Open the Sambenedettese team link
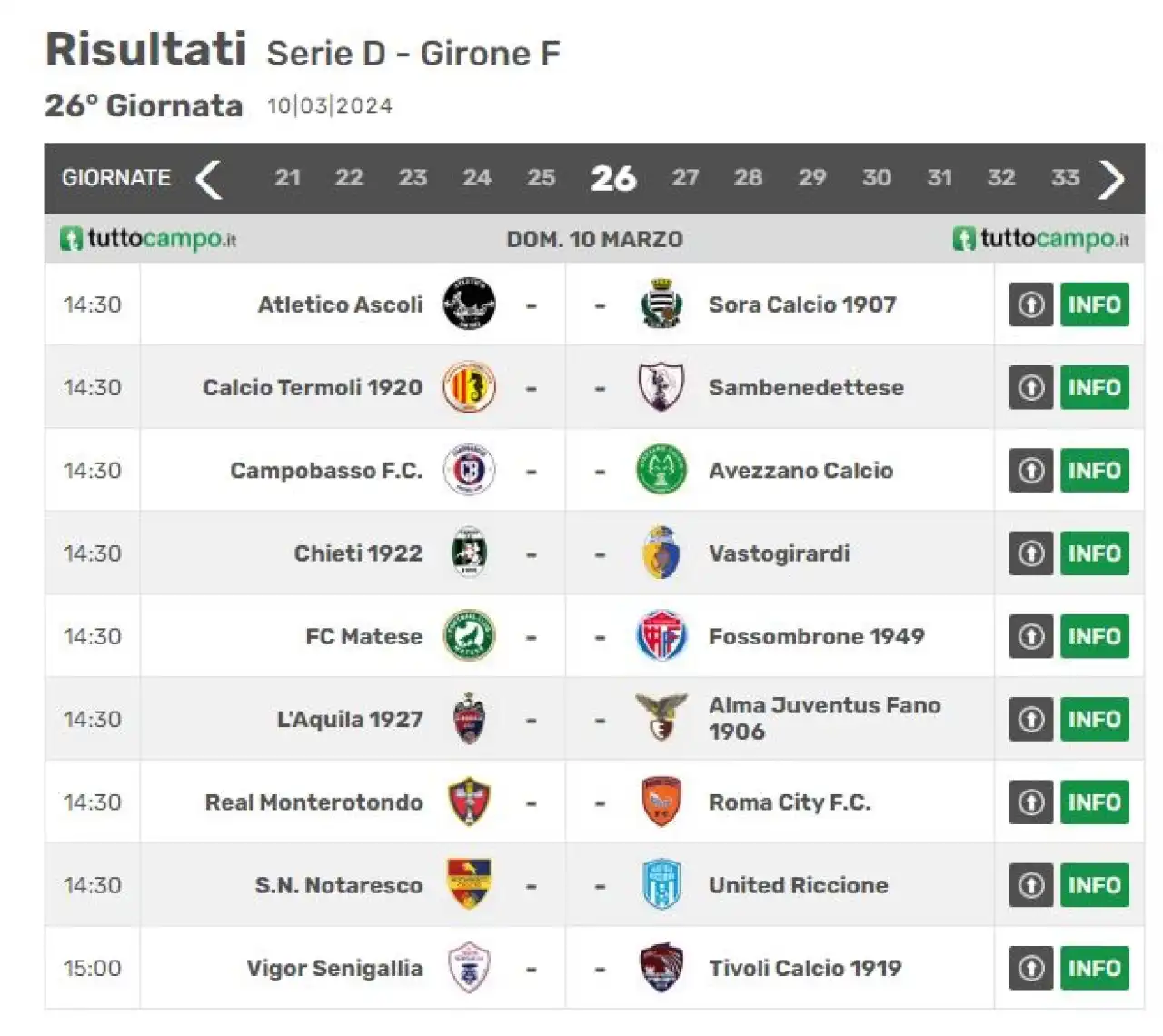Image resolution: width=1163 pixels, height=1036 pixels. 806,388
